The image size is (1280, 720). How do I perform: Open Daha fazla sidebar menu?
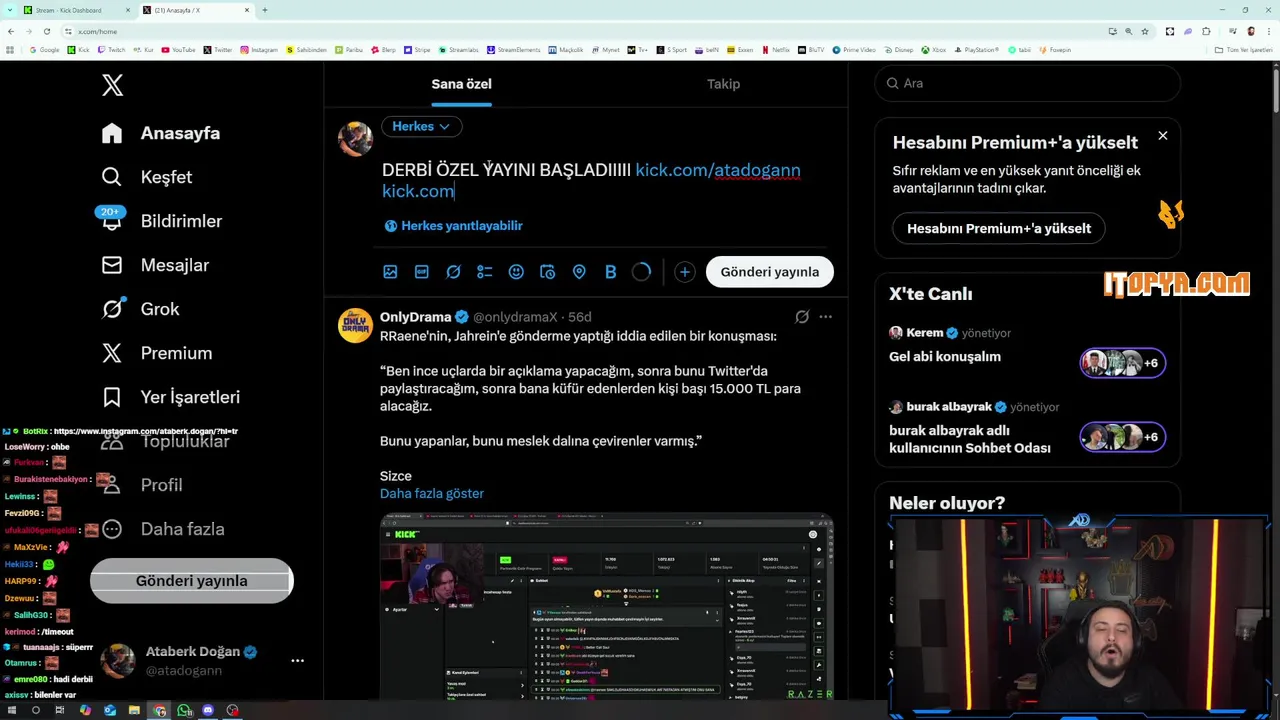click(x=163, y=529)
